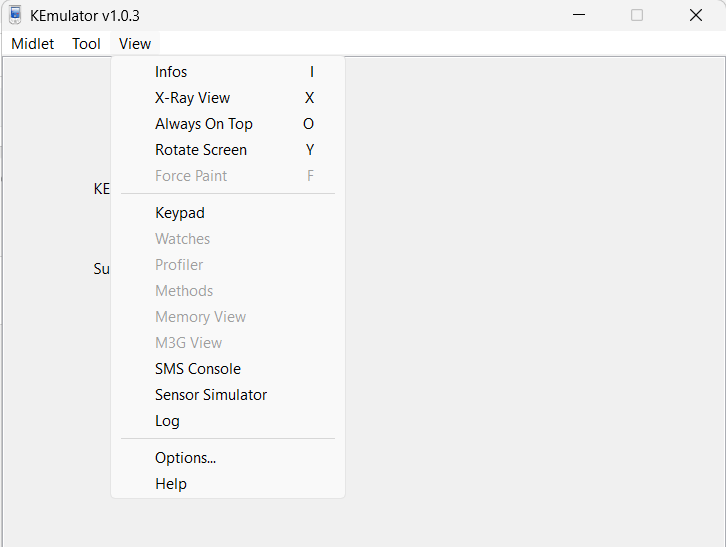
Task: Open the Options... dialog
Action: [185, 458]
